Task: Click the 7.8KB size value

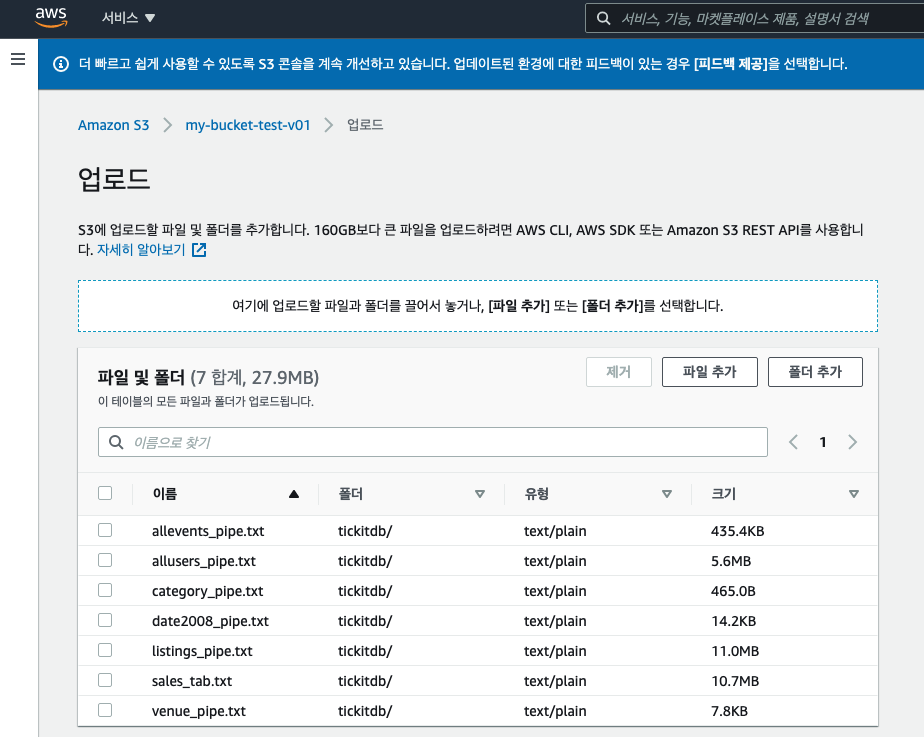Action: click(x=729, y=712)
